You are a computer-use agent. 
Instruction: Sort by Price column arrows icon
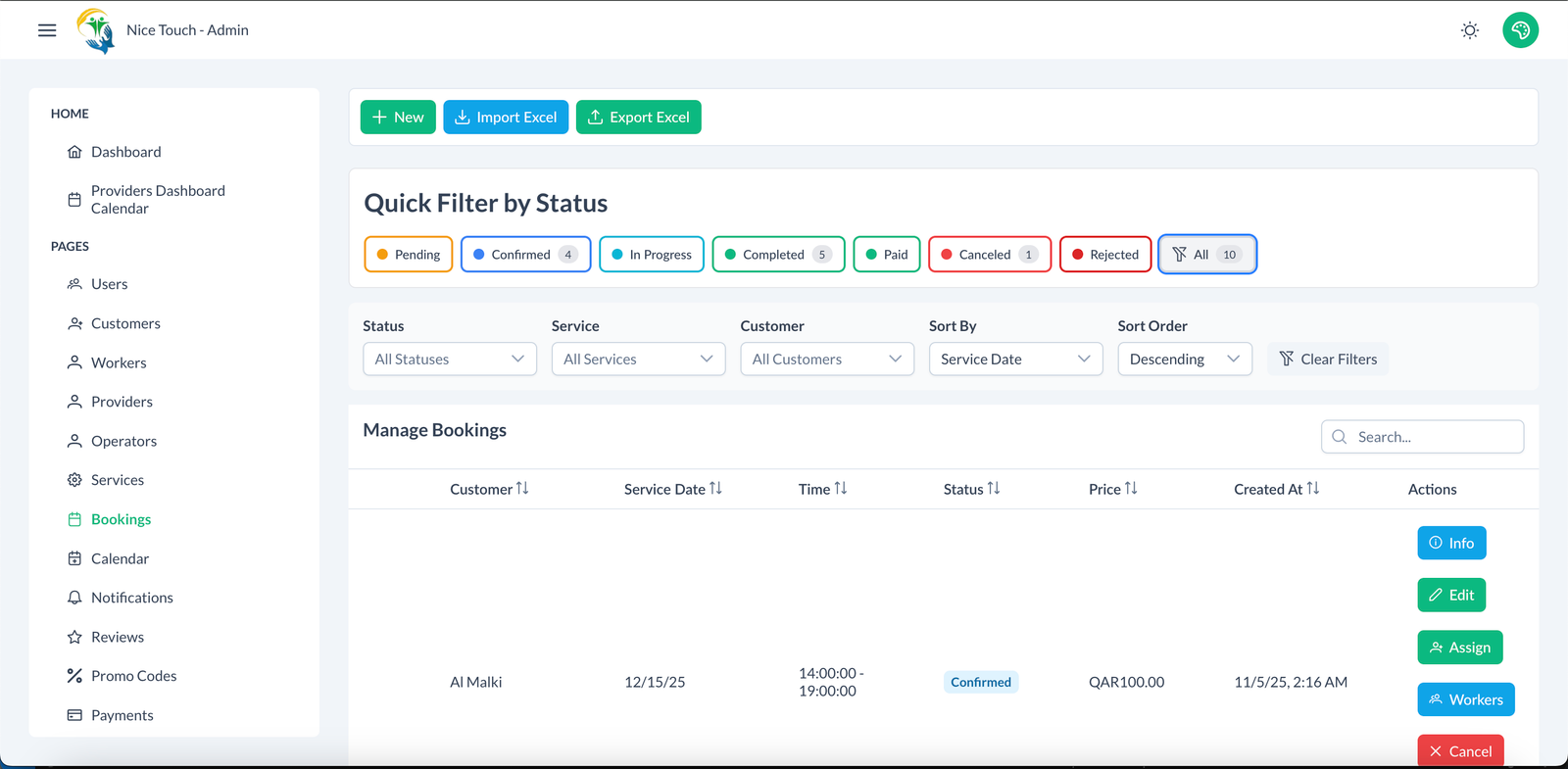tap(1131, 488)
